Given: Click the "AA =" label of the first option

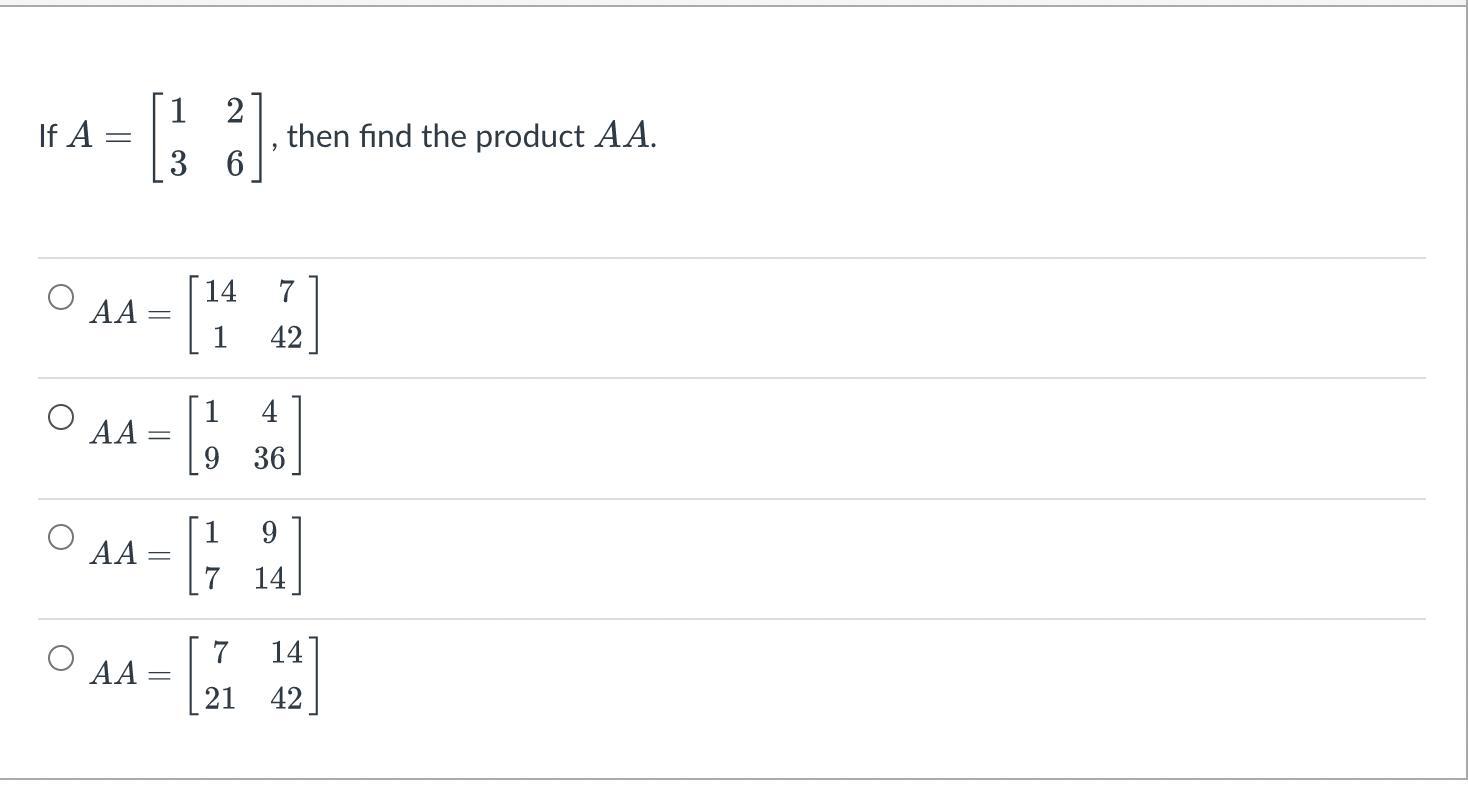Looking at the screenshot, I should [129, 314].
